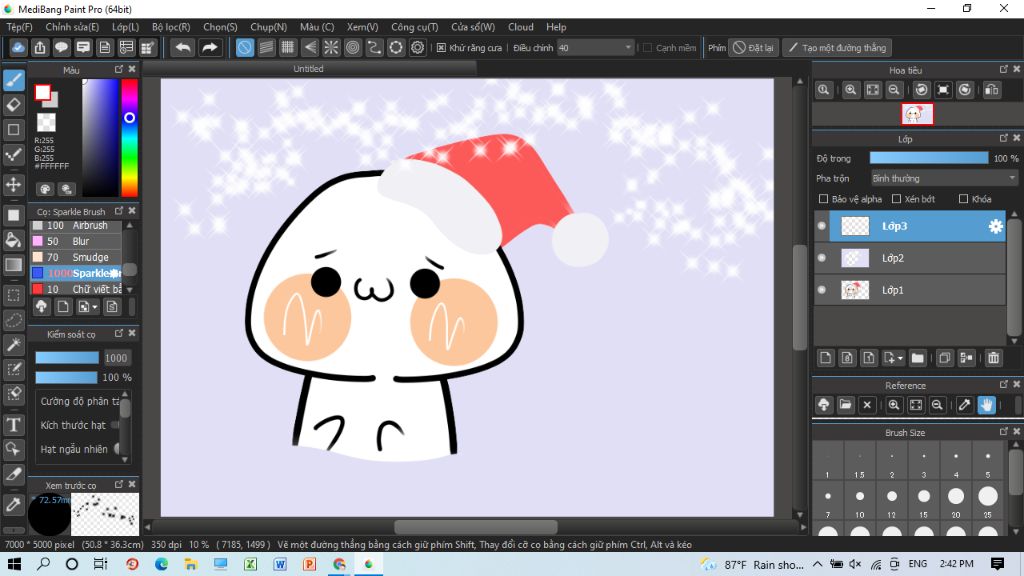The width and height of the screenshot is (1024, 576).
Task: Open Tệp(F) menu
Action: coord(19,27)
